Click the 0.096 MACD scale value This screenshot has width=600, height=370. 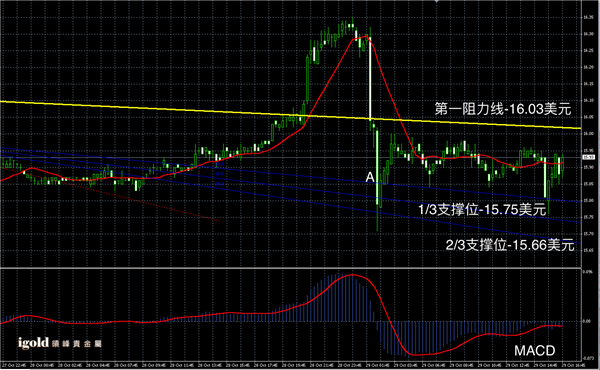[x=587, y=272]
